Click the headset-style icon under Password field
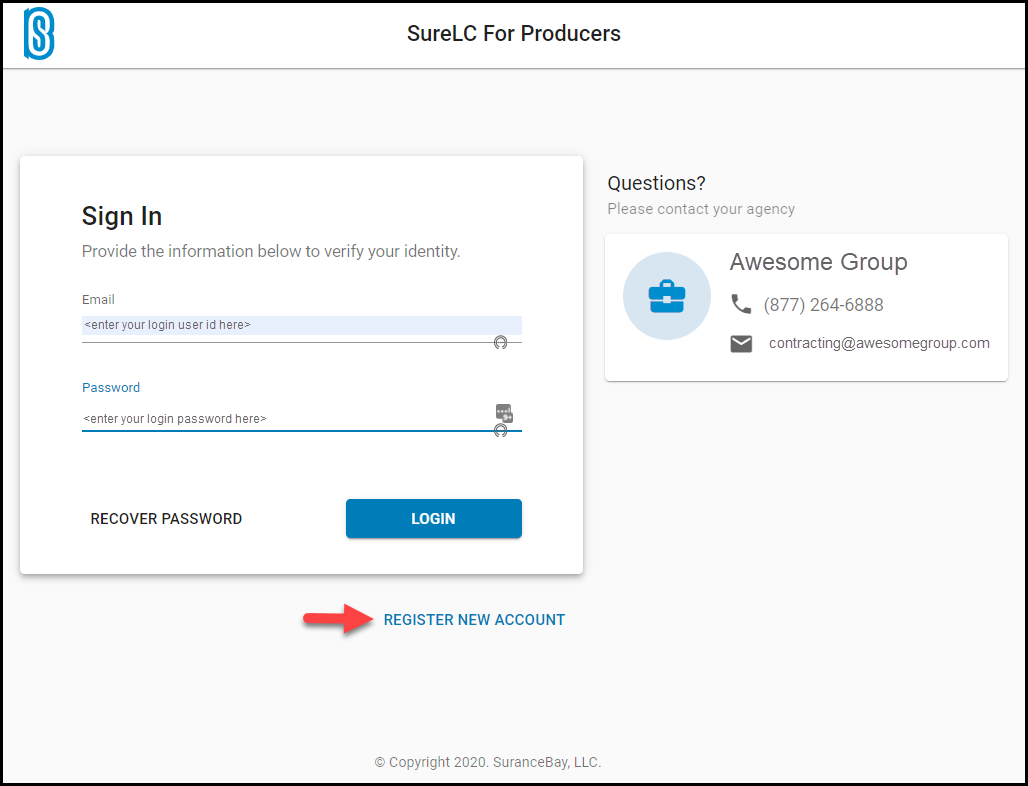Screen dimensions: 1028x786 [500, 430]
